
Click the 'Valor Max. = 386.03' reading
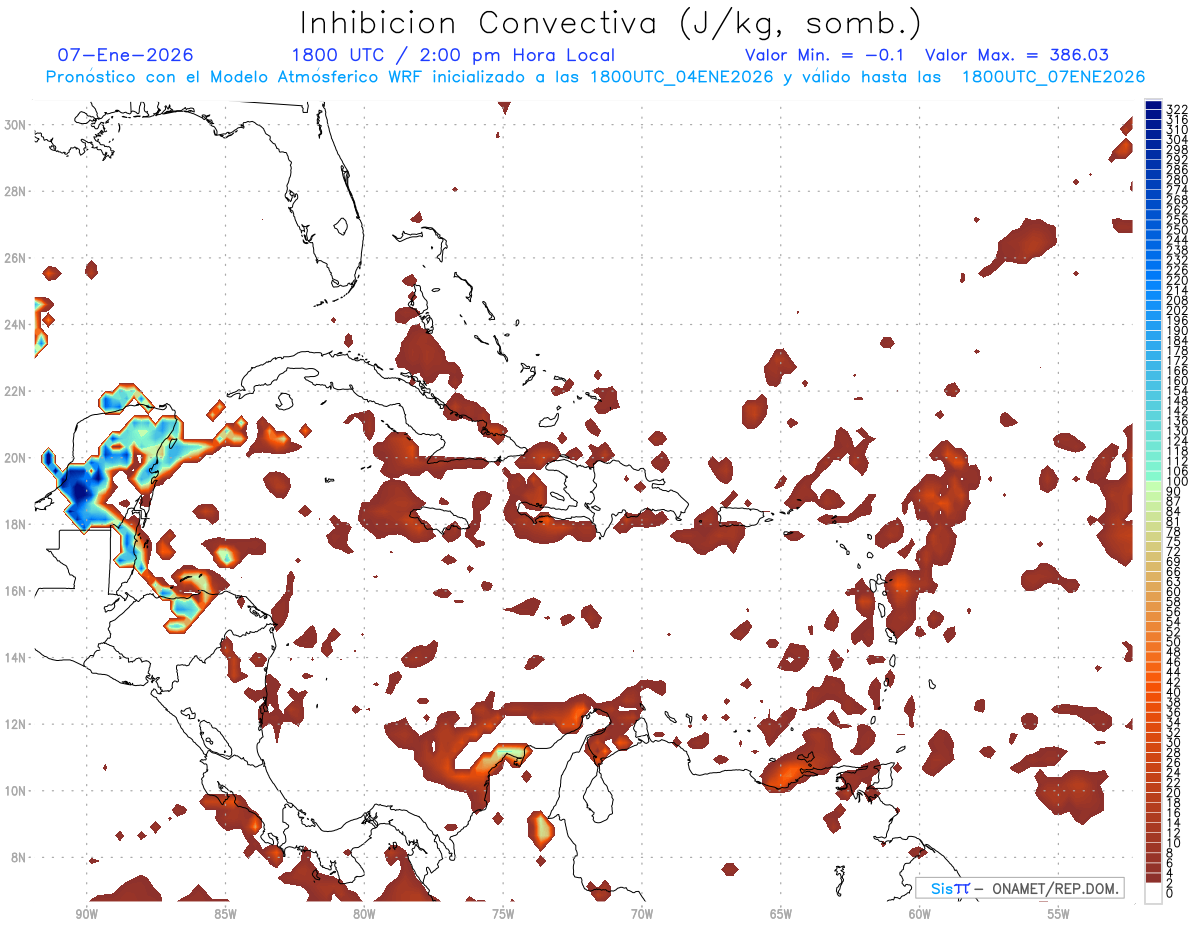(1017, 56)
